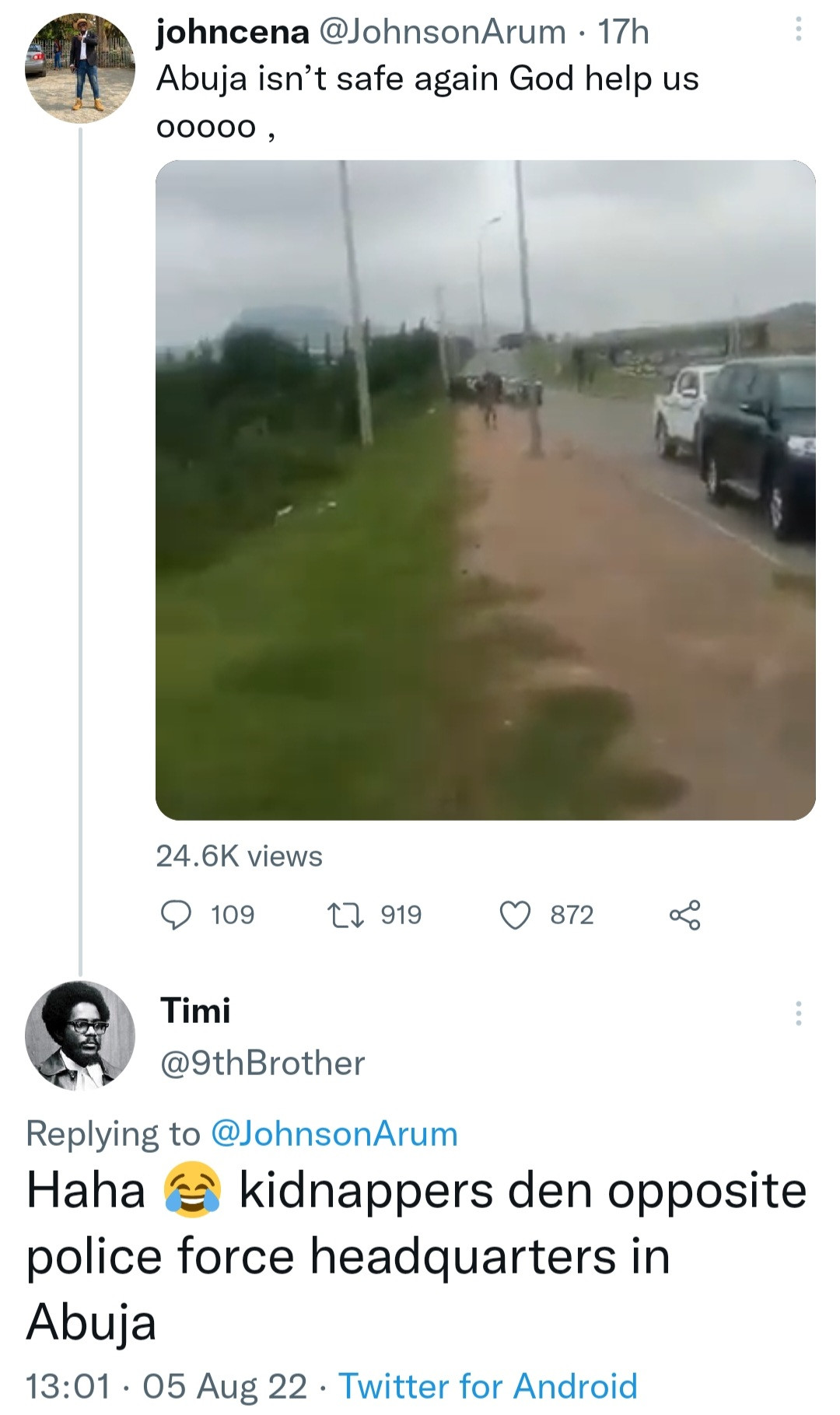Open the 17h timestamp of the tweet

click(x=624, y=32)
